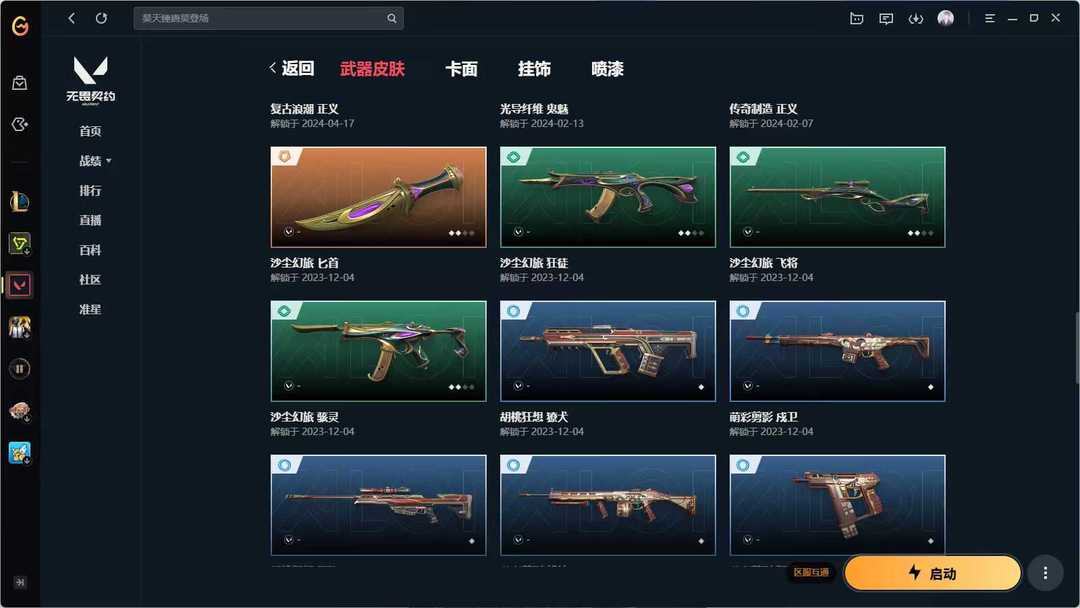Screen dimensions: 1080x608
Task: Open the Teamfight Tactics sidebar icon
Action: coord(19,243)
